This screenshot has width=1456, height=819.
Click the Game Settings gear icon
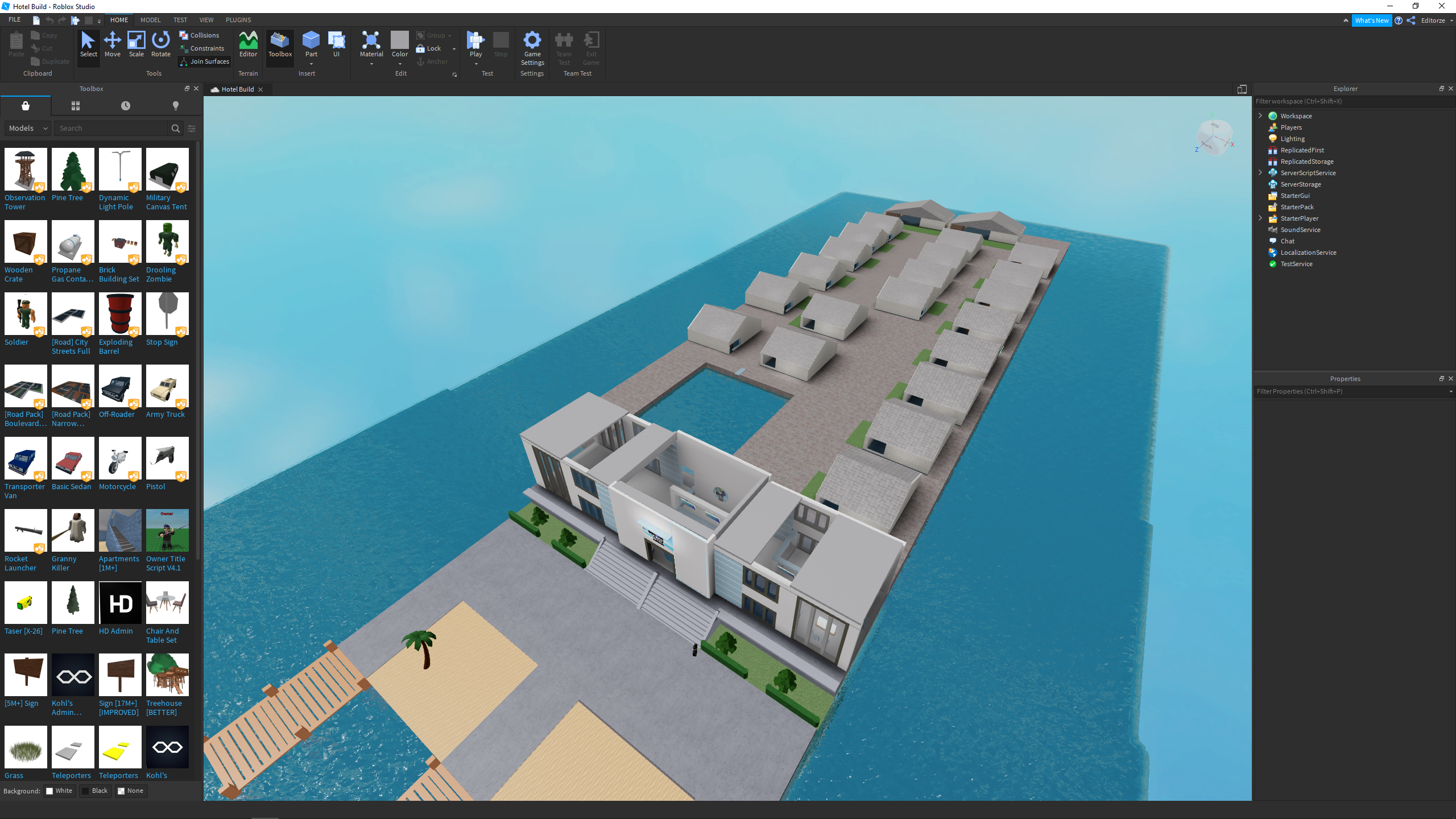click(x=532, y=41)
